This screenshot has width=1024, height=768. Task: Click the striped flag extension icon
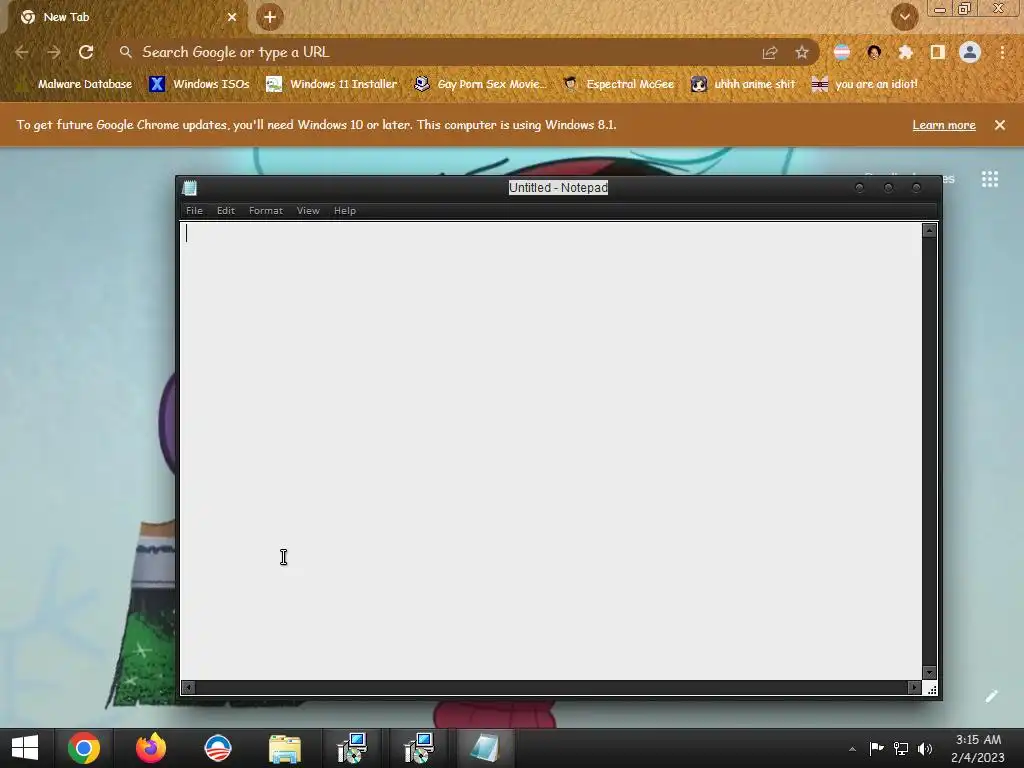tap(842, 53)
